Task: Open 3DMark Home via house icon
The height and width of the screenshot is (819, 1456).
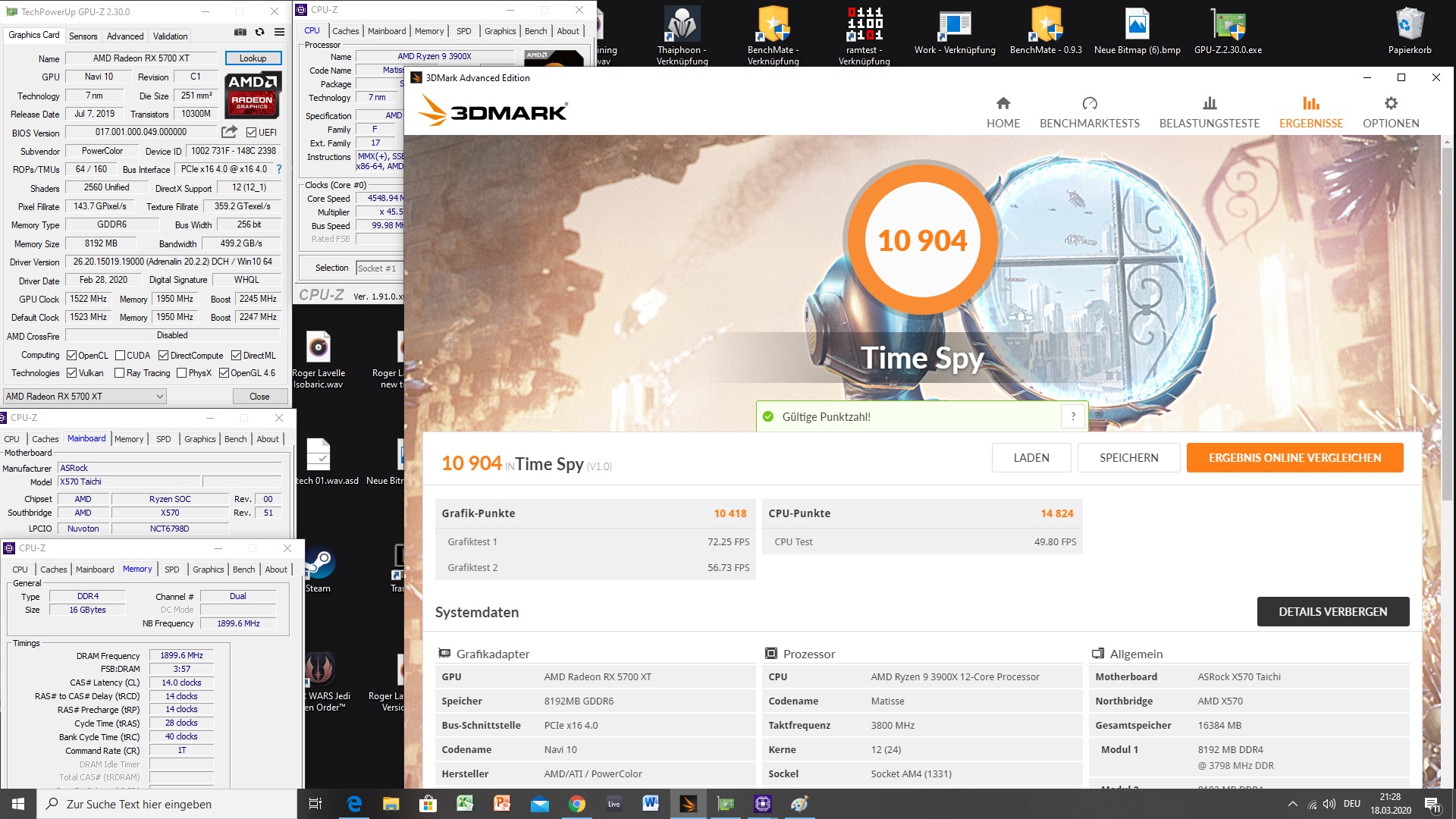Action: click(x=1003, y=103)
